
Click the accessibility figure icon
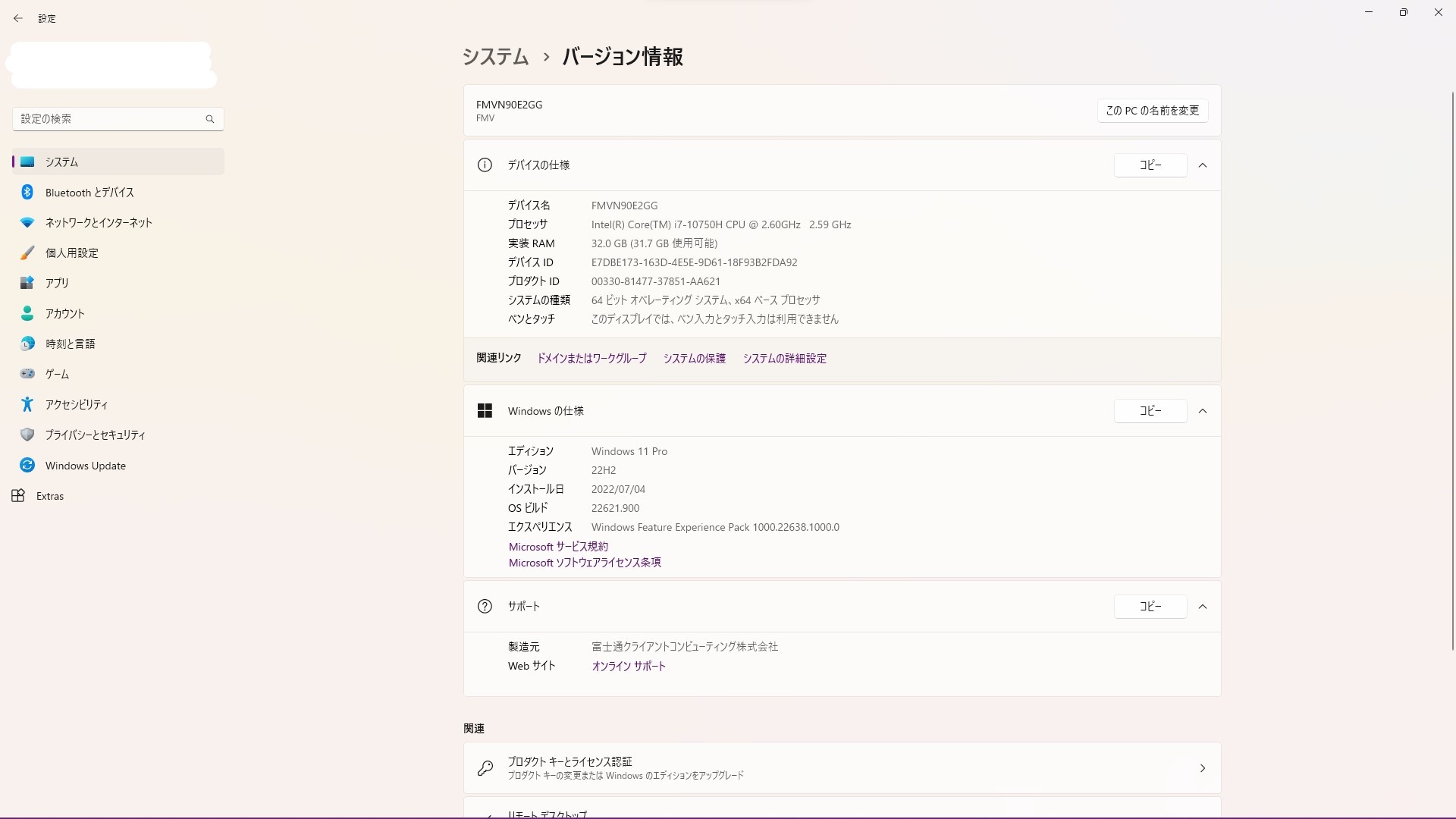(x=27, y=404)
